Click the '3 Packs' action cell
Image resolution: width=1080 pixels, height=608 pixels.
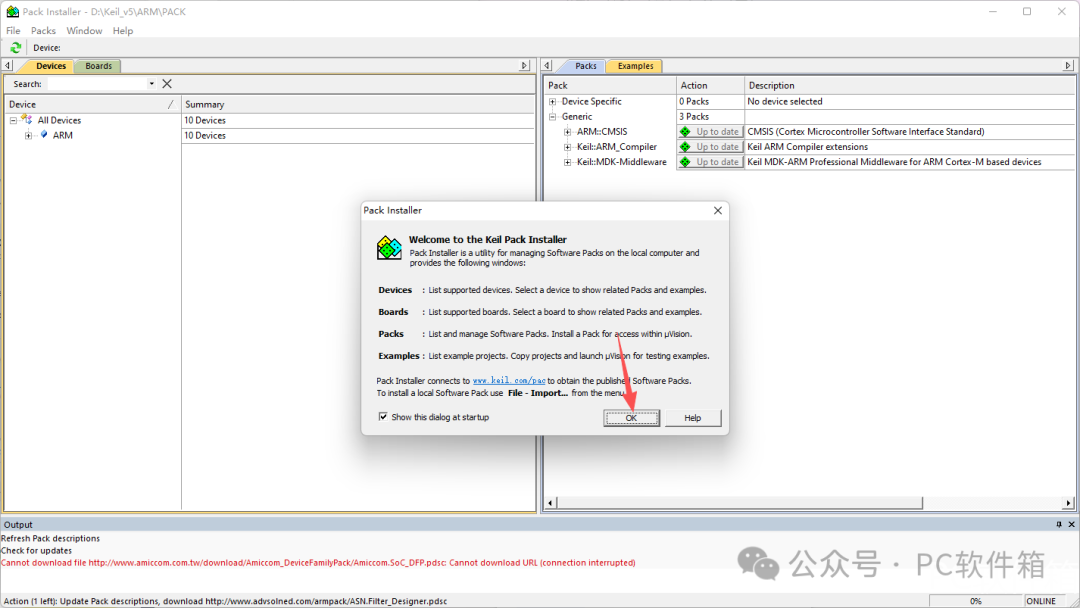coord(694,116)
